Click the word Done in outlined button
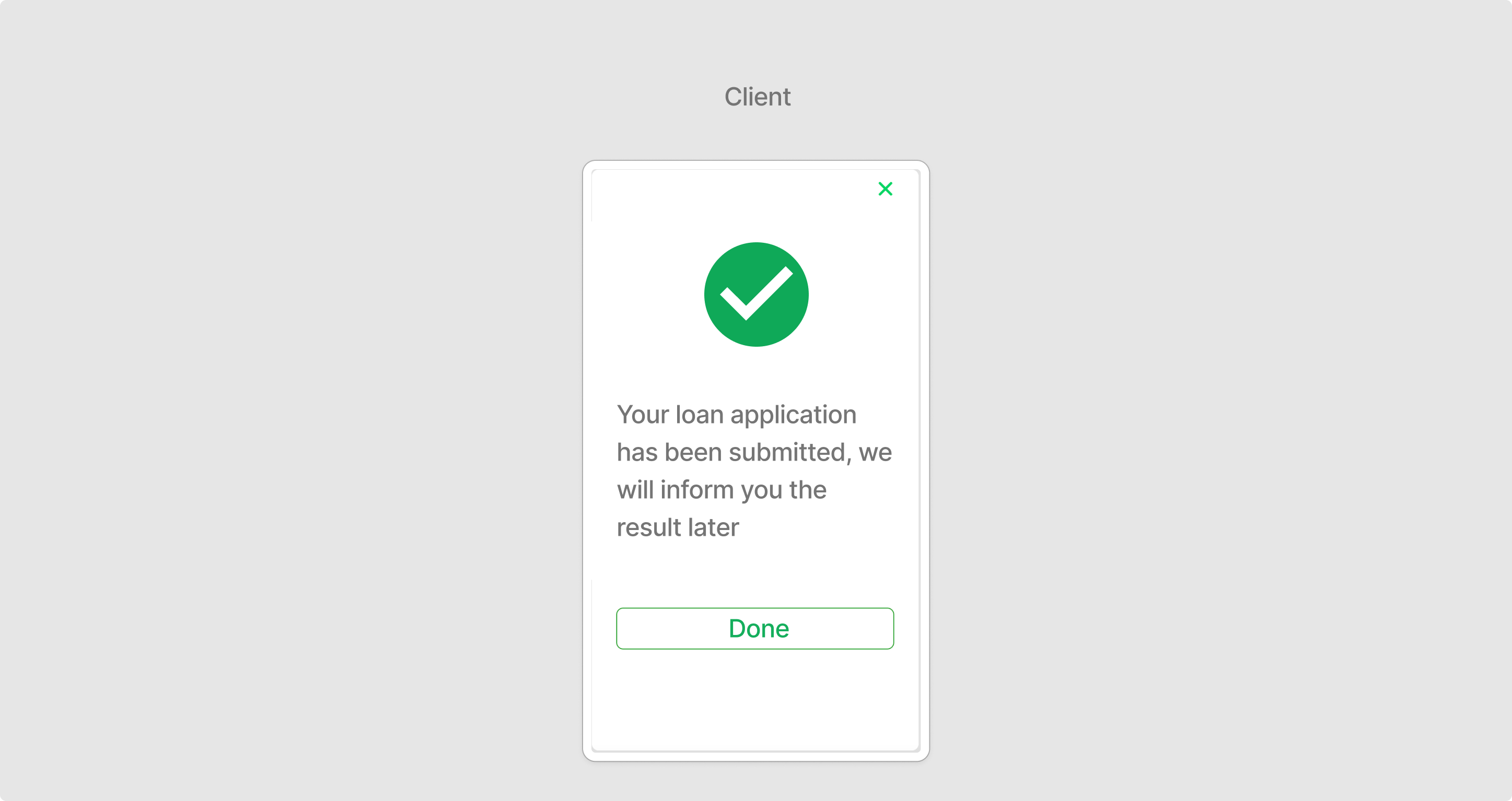Screen dimensions: 1512x801 pyautogui.click(x=758, y=629)
